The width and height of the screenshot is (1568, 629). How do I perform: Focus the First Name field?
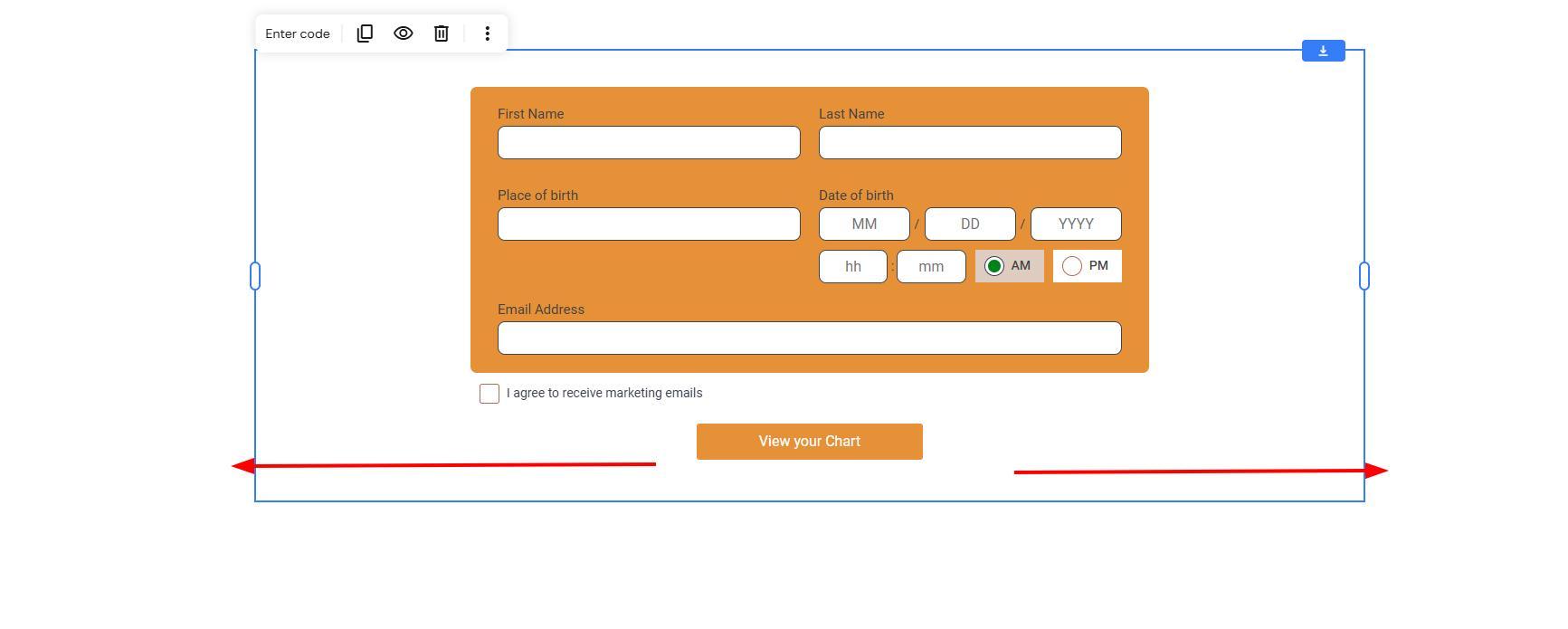point(649,143)
